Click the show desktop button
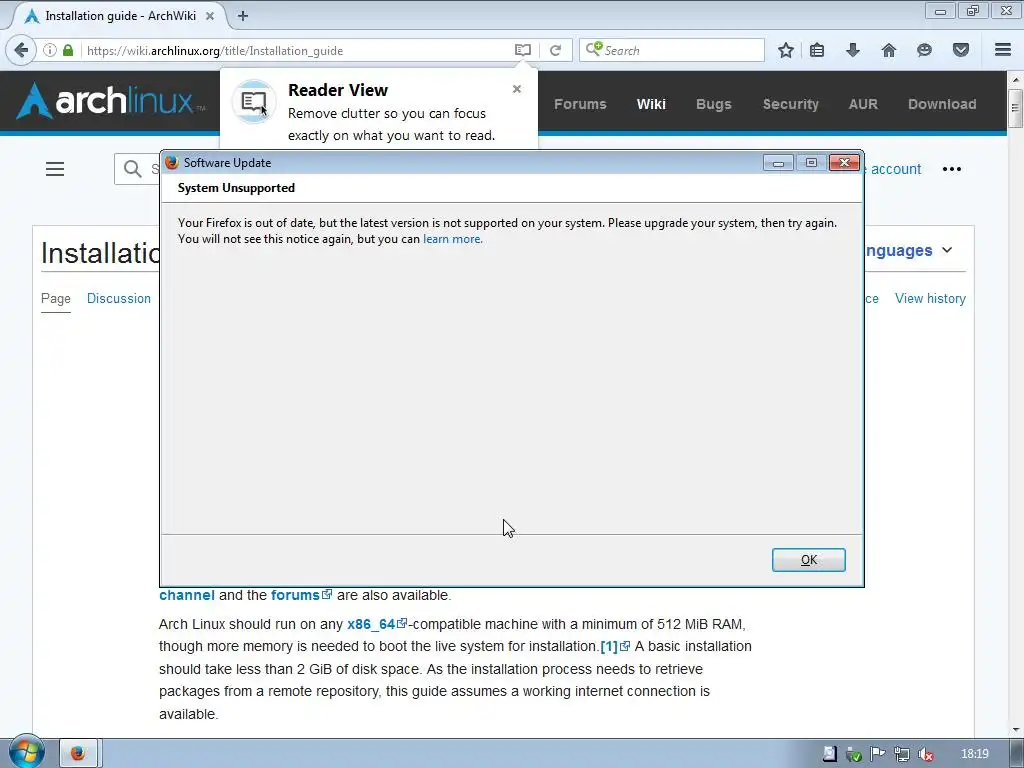This screenshot has height=768, width=1024. 1017,753
